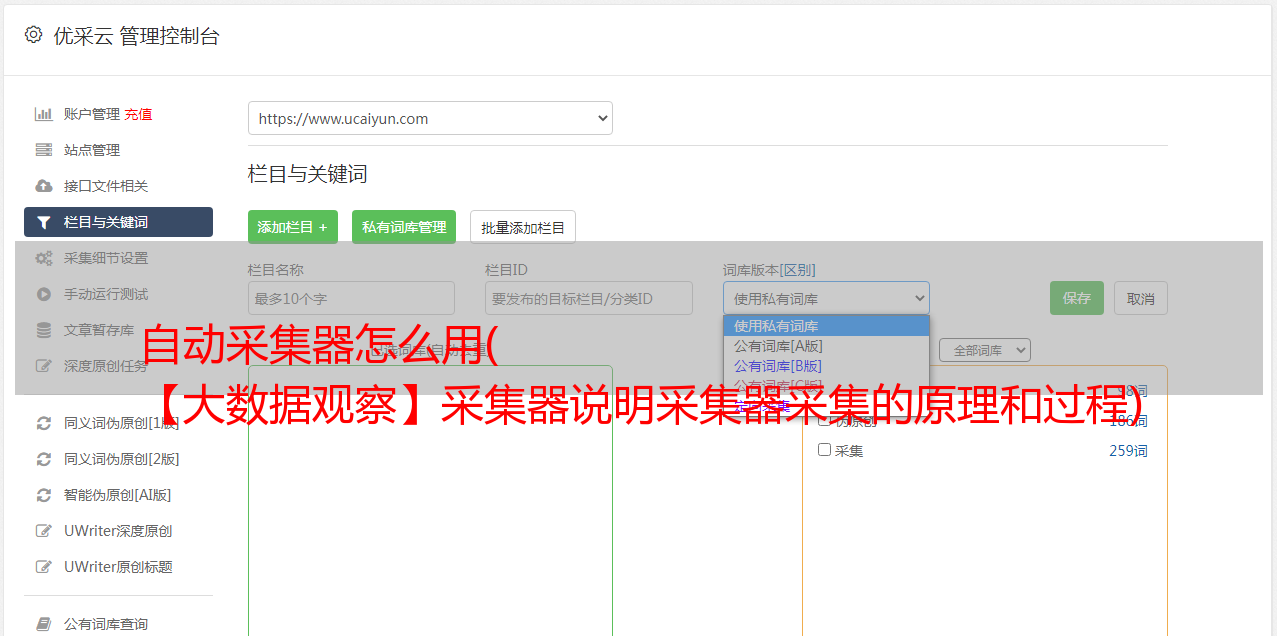This screenshot has height=636, width=1277.
Task: Click the filter funnel icon for 栏目与关键词
Action: coord(43,222)
